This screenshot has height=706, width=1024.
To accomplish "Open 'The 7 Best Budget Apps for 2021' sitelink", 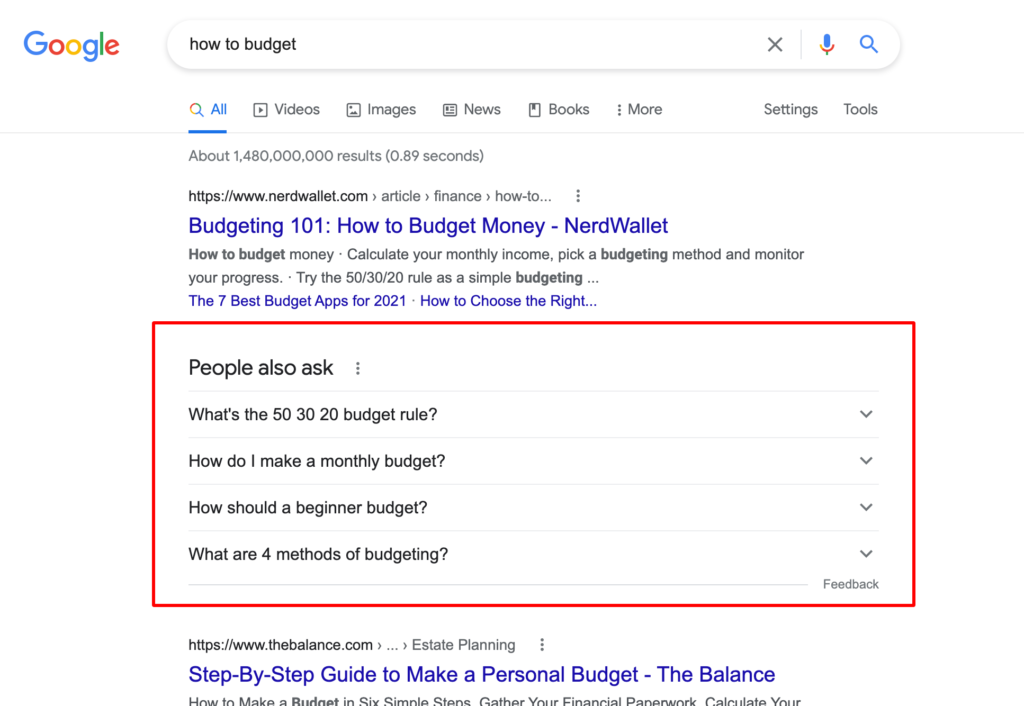I will point(297,301).
